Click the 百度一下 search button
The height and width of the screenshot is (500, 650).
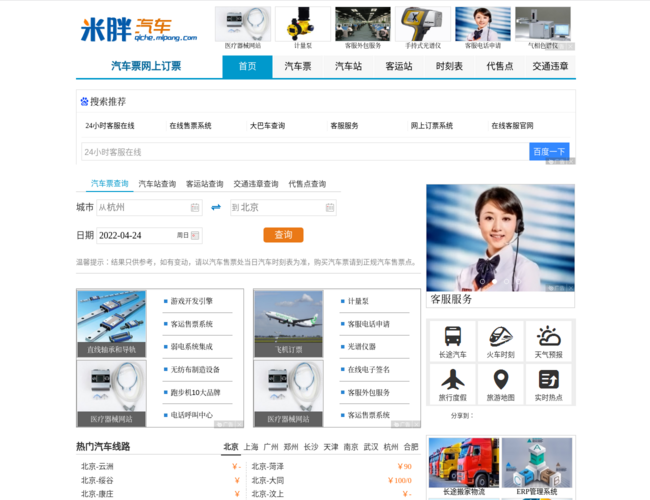549,152
